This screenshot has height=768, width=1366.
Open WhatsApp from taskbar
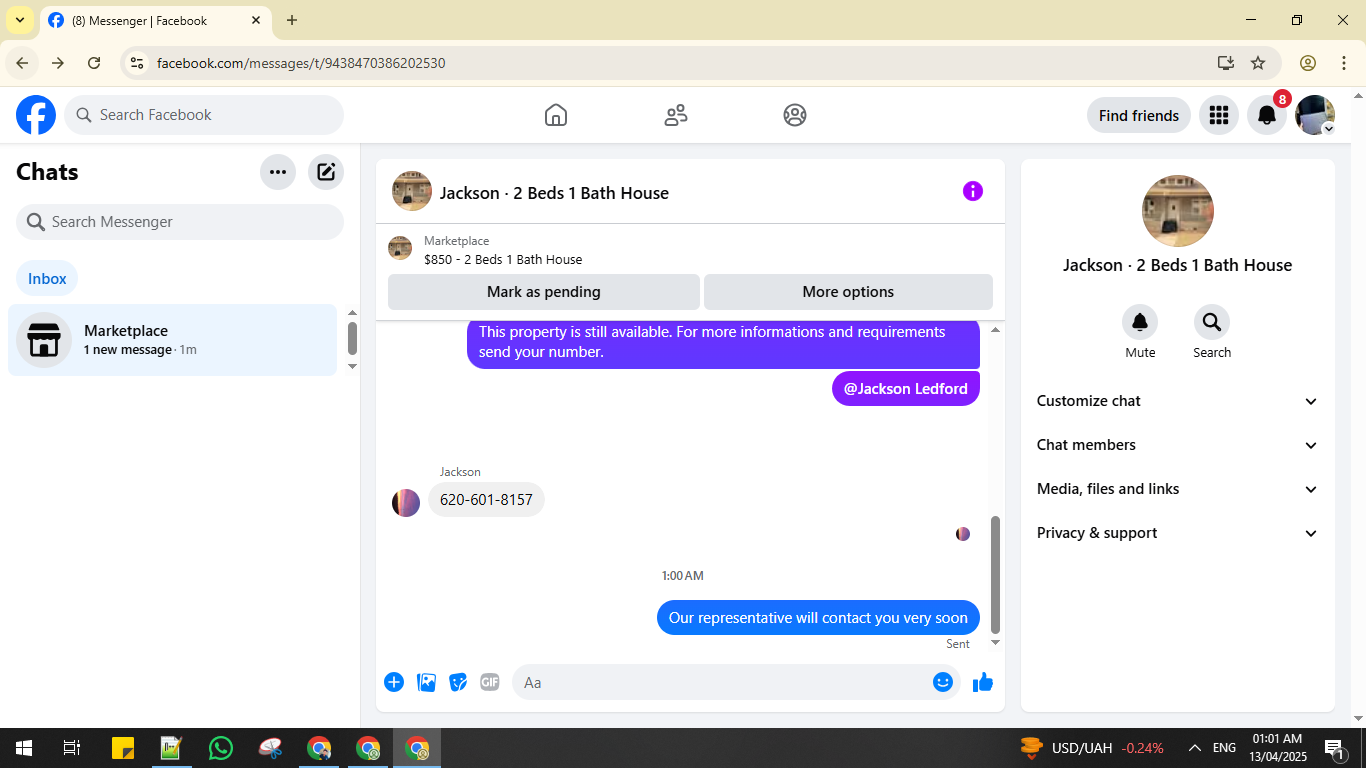221,748
